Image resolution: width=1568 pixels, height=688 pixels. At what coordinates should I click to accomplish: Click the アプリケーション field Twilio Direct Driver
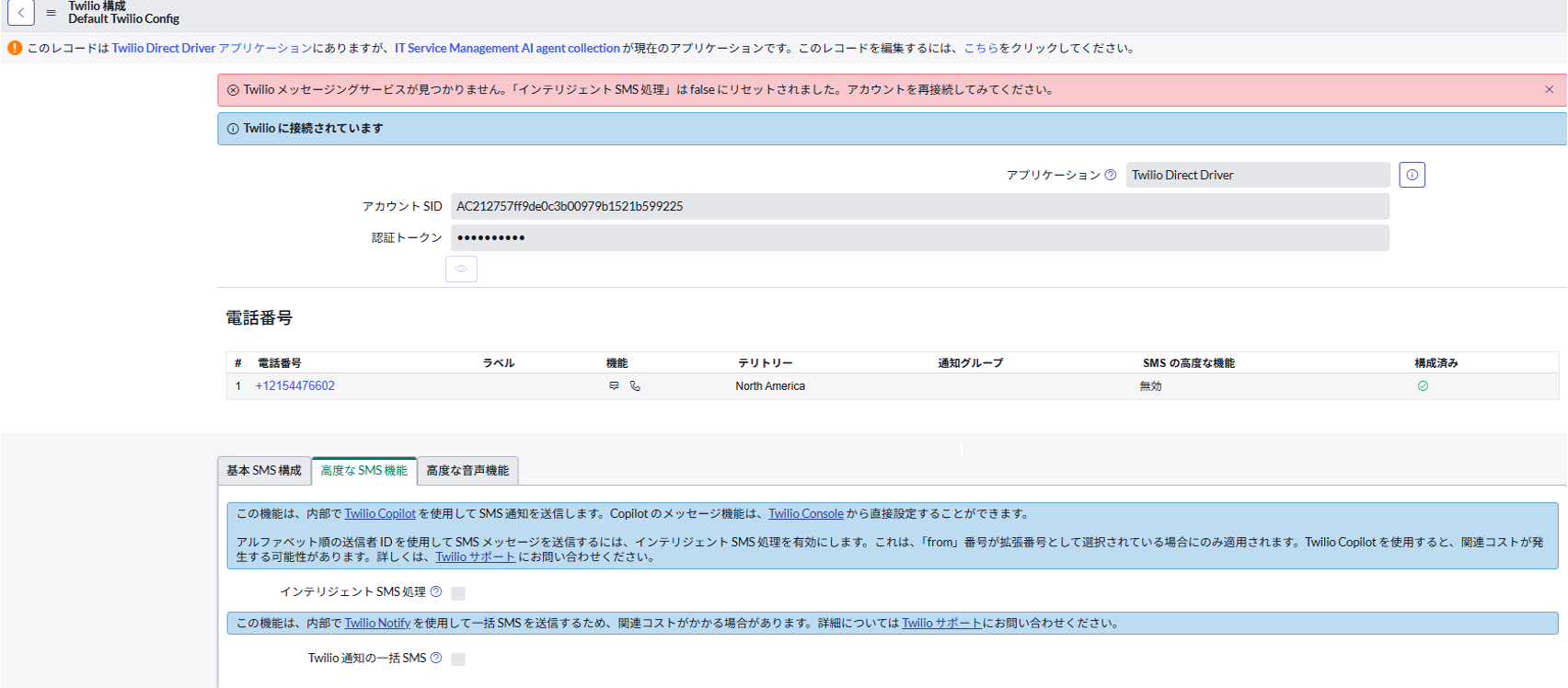(1258, 175)
